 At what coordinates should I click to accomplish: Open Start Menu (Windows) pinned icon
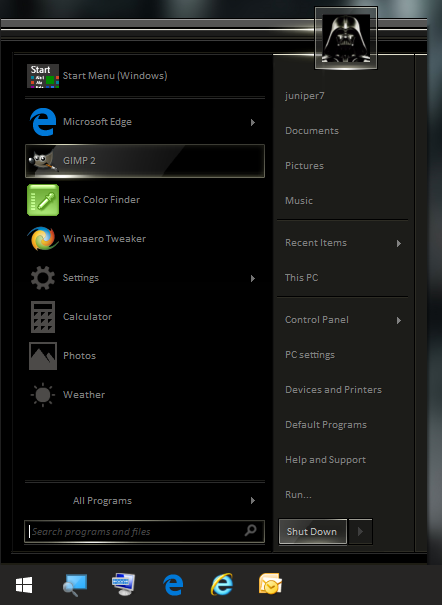(43, 76)
